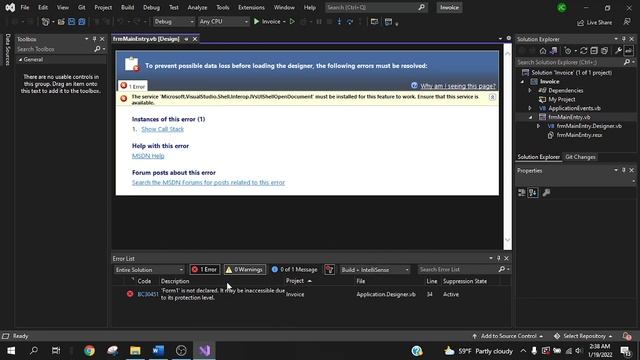
Task: Expand the ApplicationEvents.vb node
Action: point(530,108)
